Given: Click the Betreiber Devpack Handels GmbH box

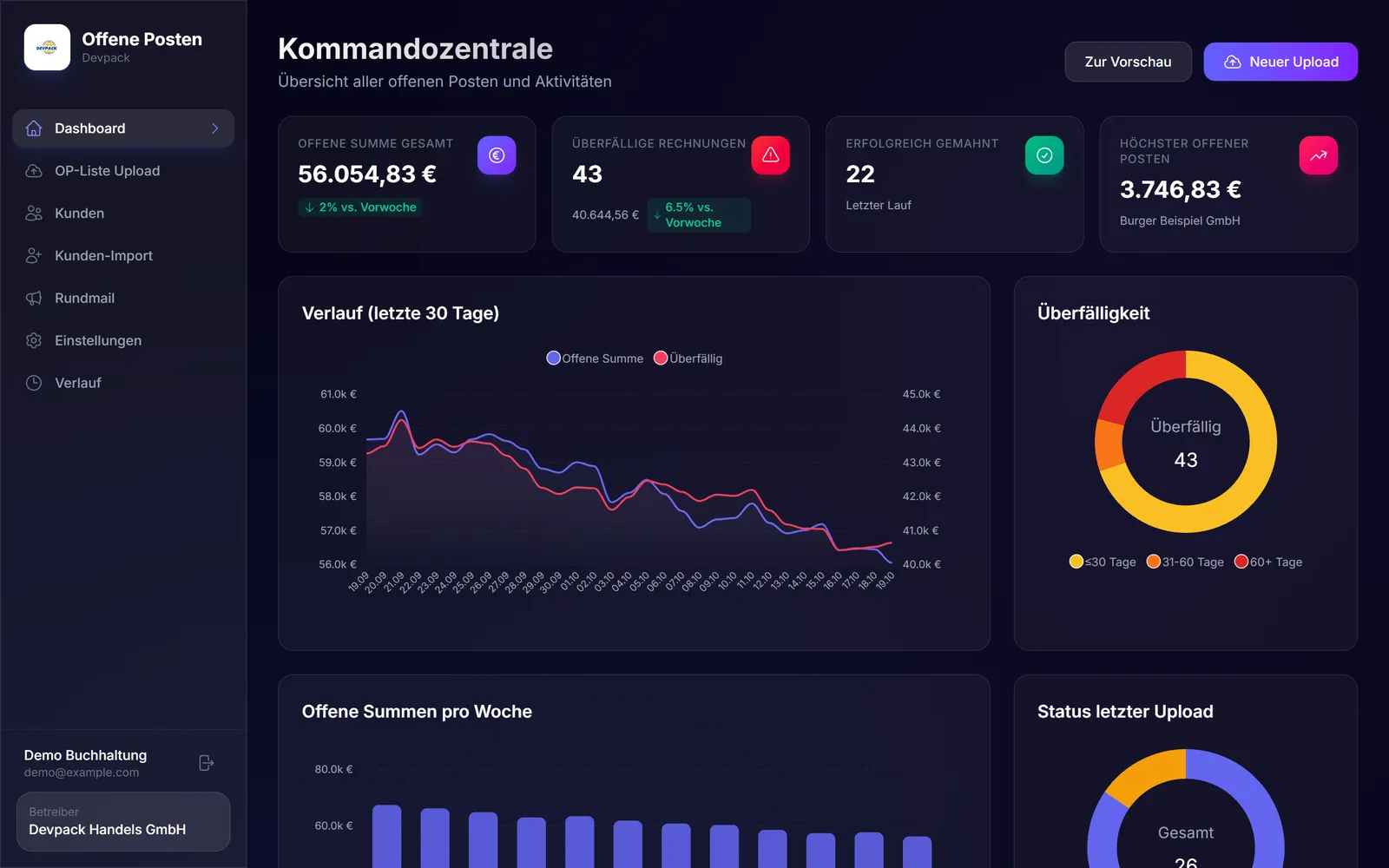Looking at the screenshot, I should 123,821.
